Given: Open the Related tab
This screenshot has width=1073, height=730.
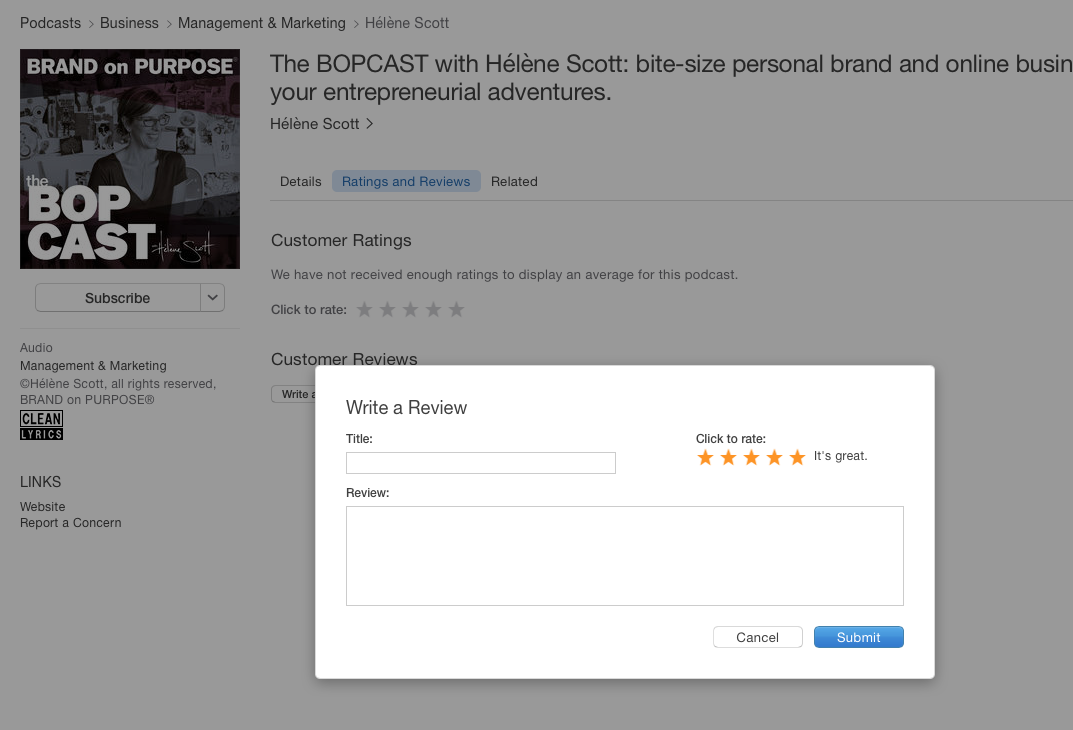Looking at the screenshot, I should [x=514, y=181].
